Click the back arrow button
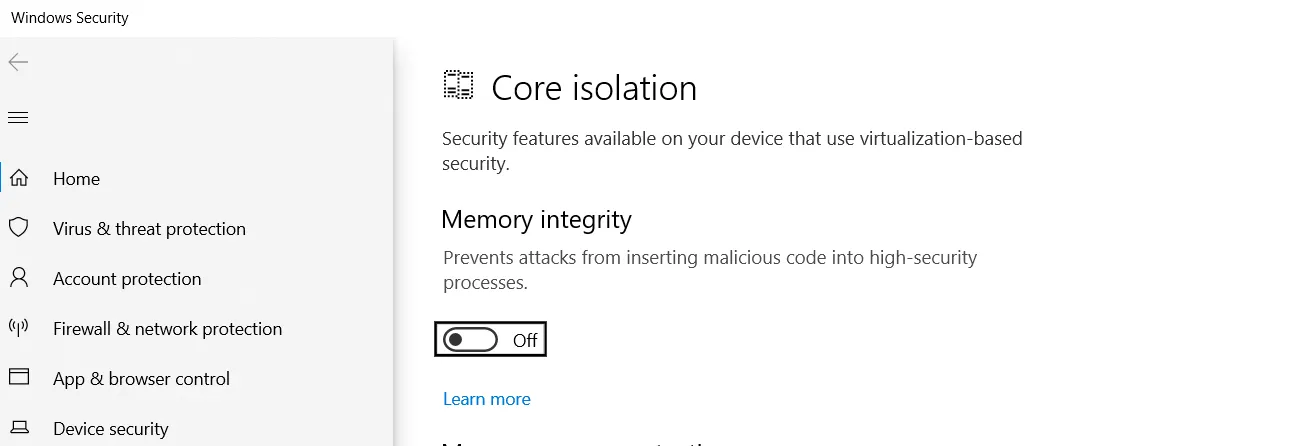1312x446 pixels. point(18,63)
